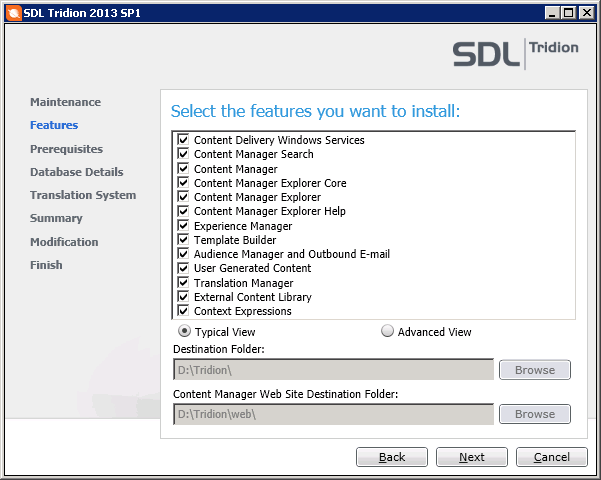
Task: Uncheck User Generated Content
Action: click(x=183, y=268)
